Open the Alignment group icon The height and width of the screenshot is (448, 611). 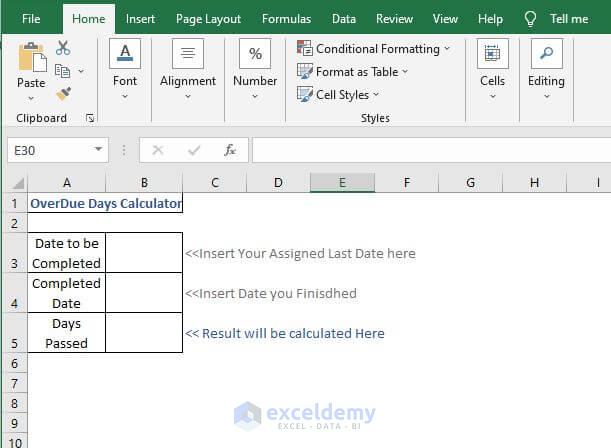pos(188,53)
